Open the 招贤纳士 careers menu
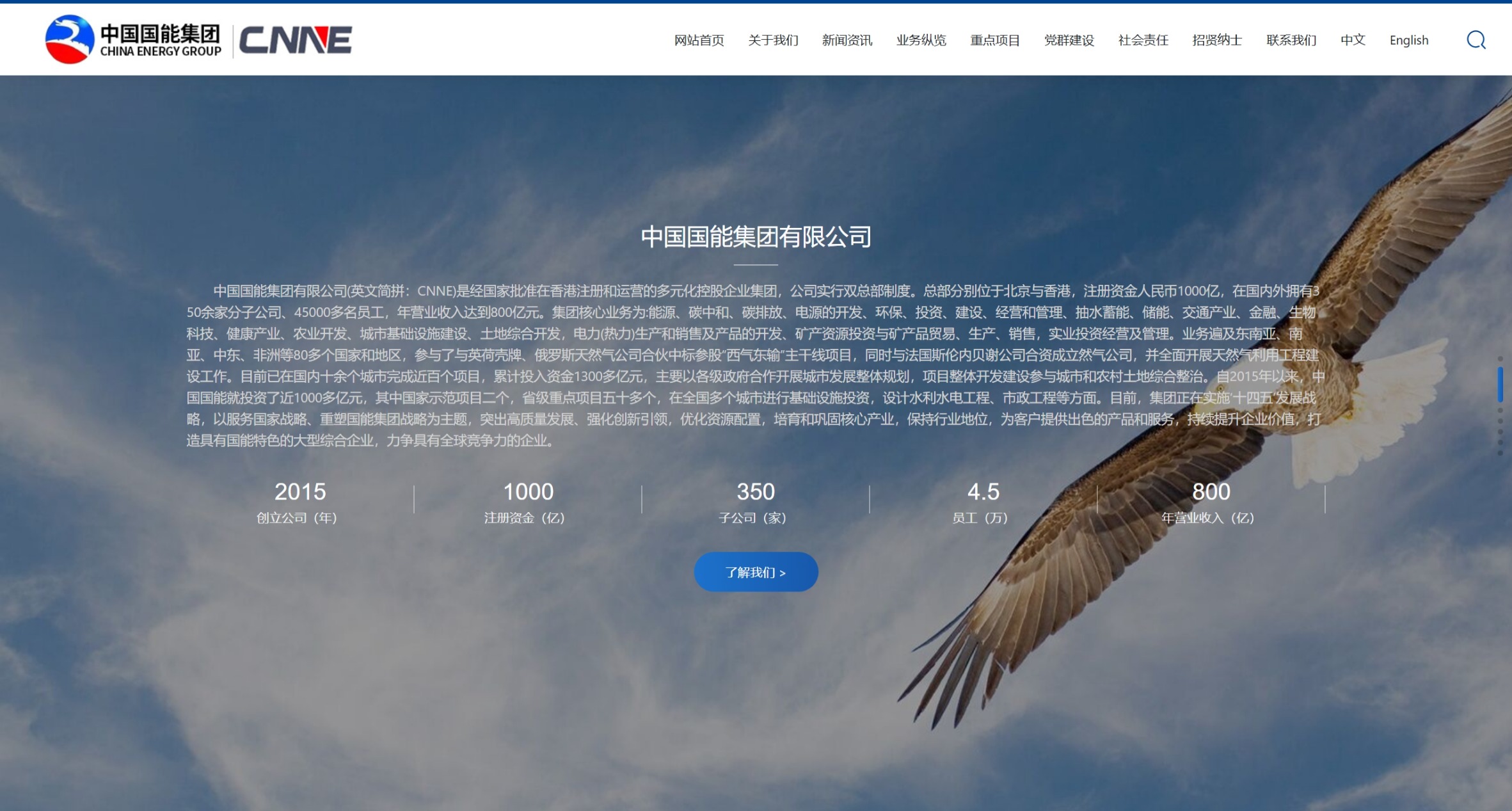The height and width of the screenshot is (811, 1512). click(x=1217, y=40)
